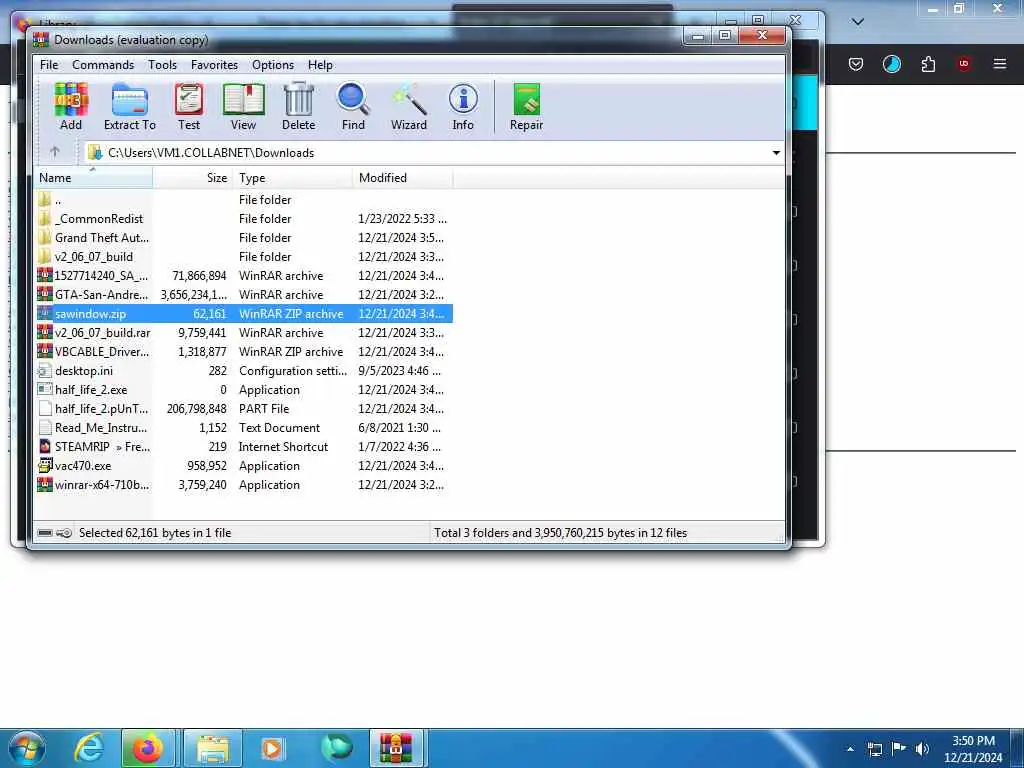Select v2_06_07_build.rar file
Viewport: 1024px width, 768px height.
click(244, 332)
